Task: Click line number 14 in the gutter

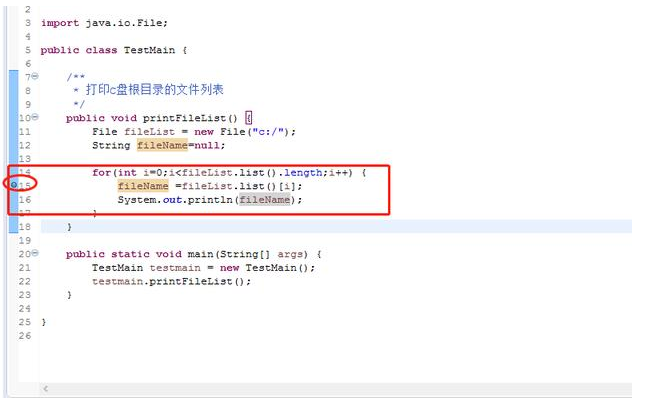Action: coord(25,172)
